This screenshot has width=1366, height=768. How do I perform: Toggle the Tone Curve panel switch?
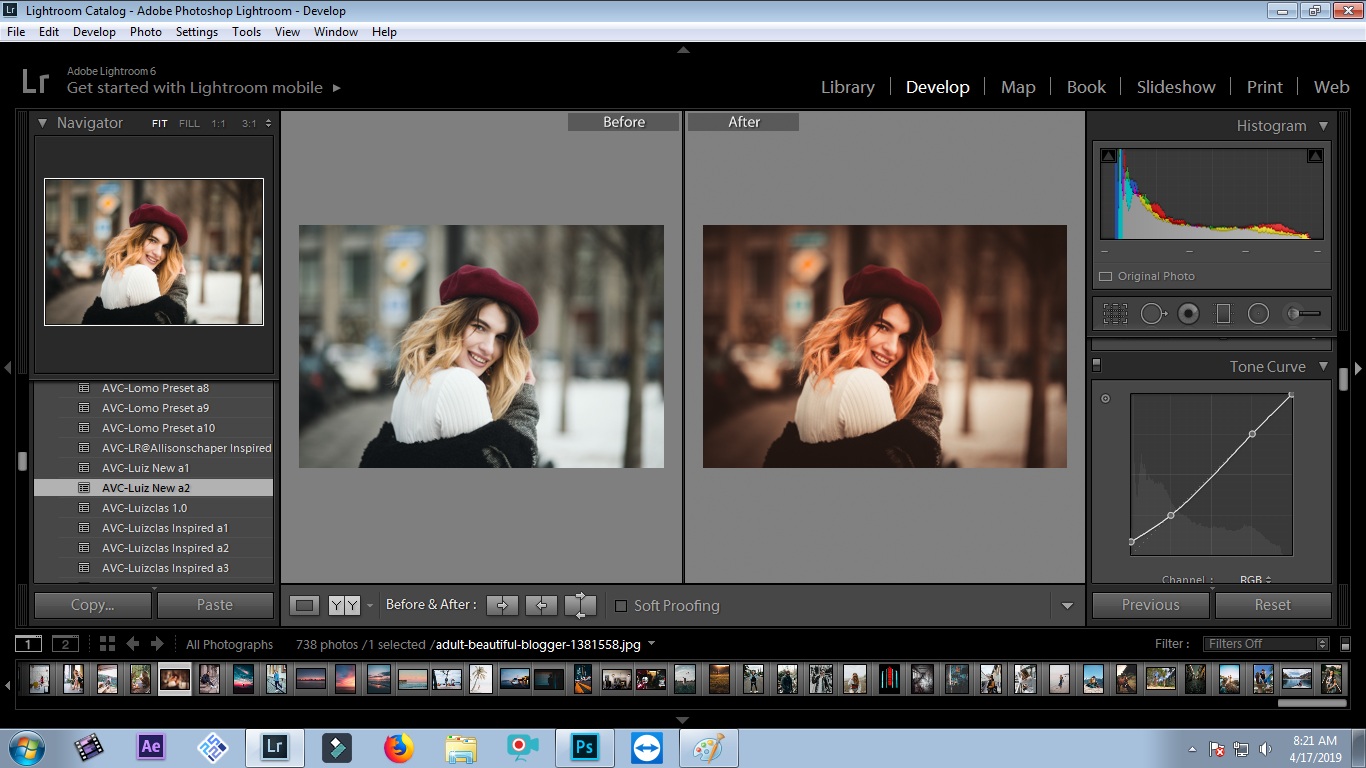tap(1097, 366)
